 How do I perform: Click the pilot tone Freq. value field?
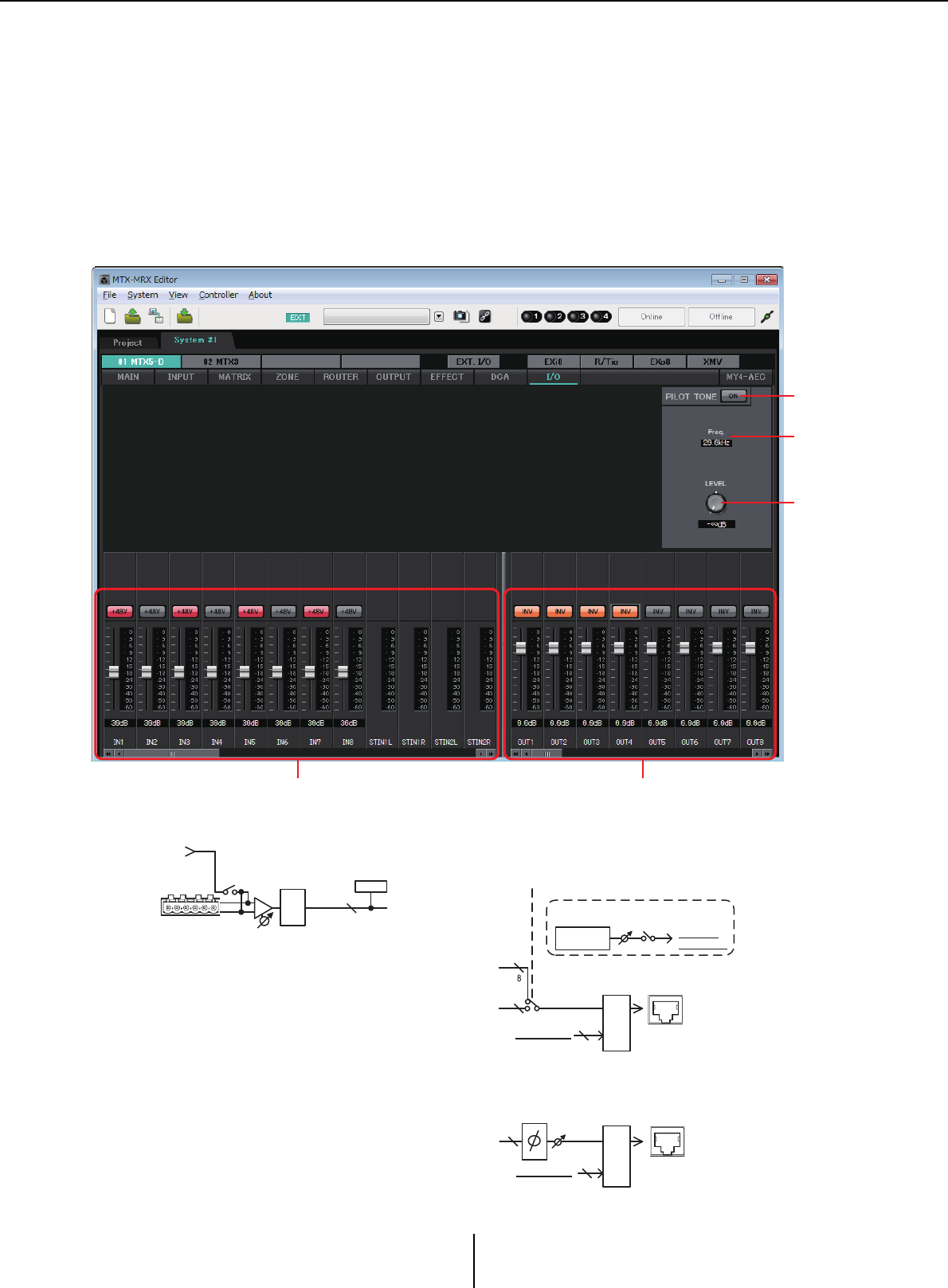(716, 443)
